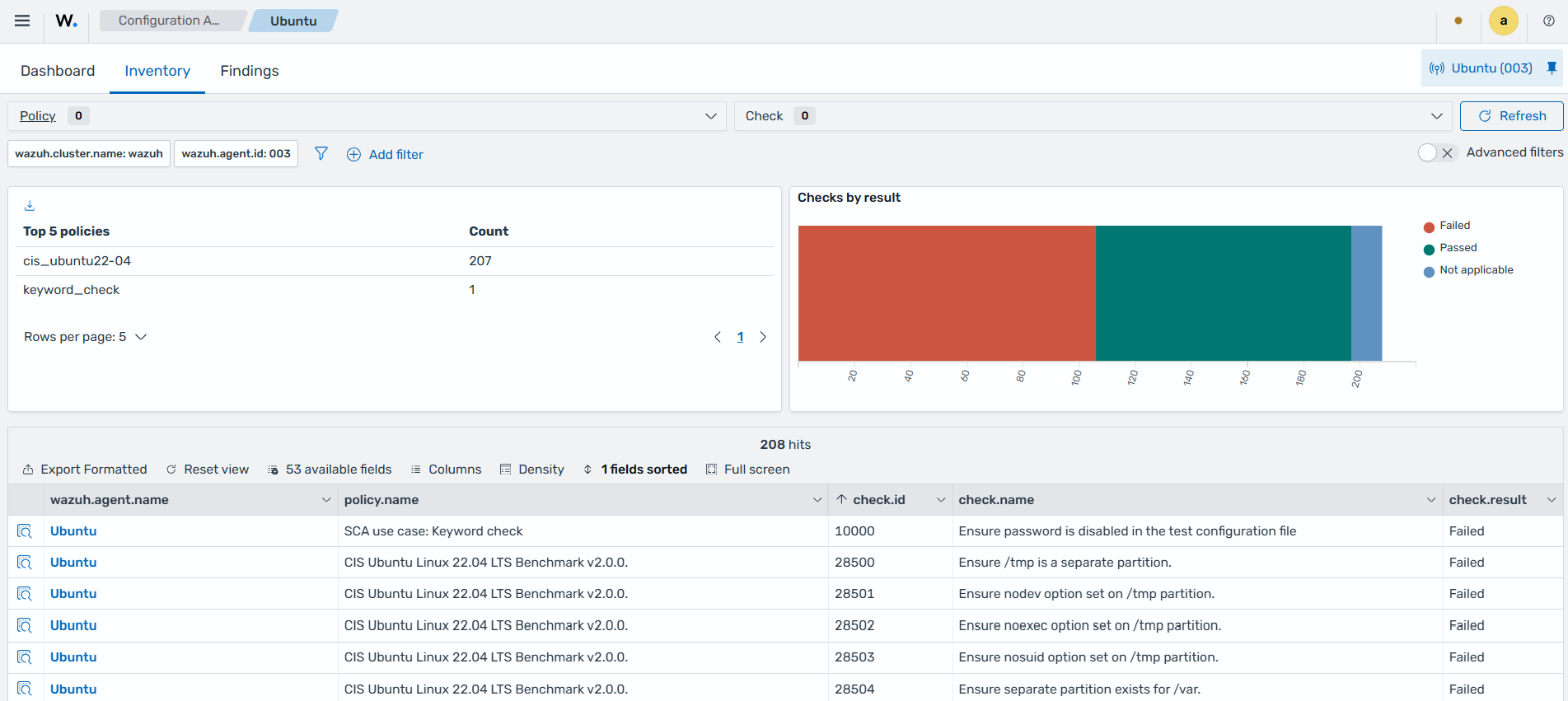
Task: Click count 207 in policies table
Action: click(480, 261)
